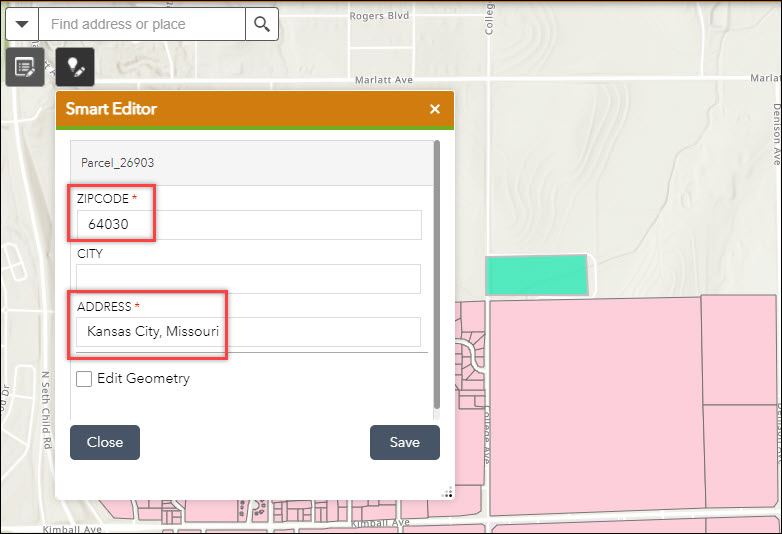Enable the Edit Geometry checkbox
Screen dimensions: 782x534
pyautogui.click(x=85, y=378)
